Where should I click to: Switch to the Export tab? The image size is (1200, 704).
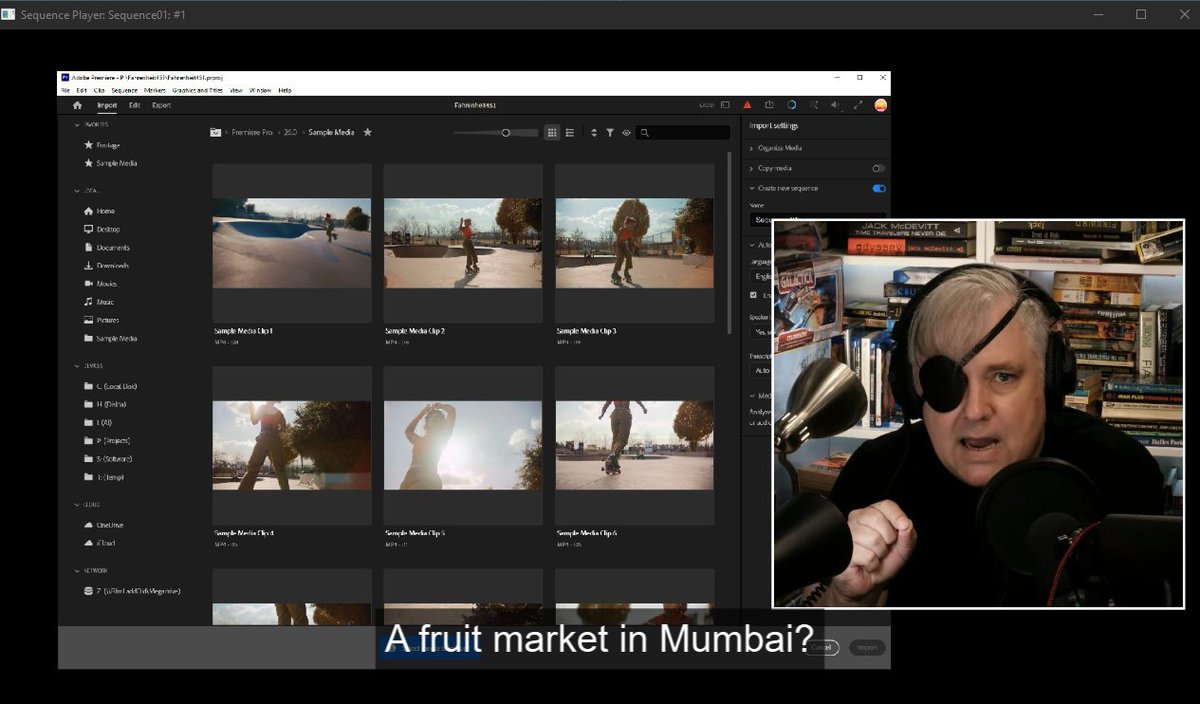pos(161,105)
